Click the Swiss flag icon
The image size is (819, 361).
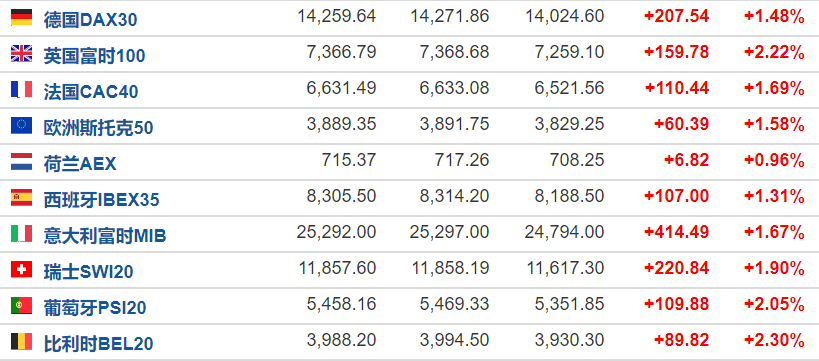[21, 270]
